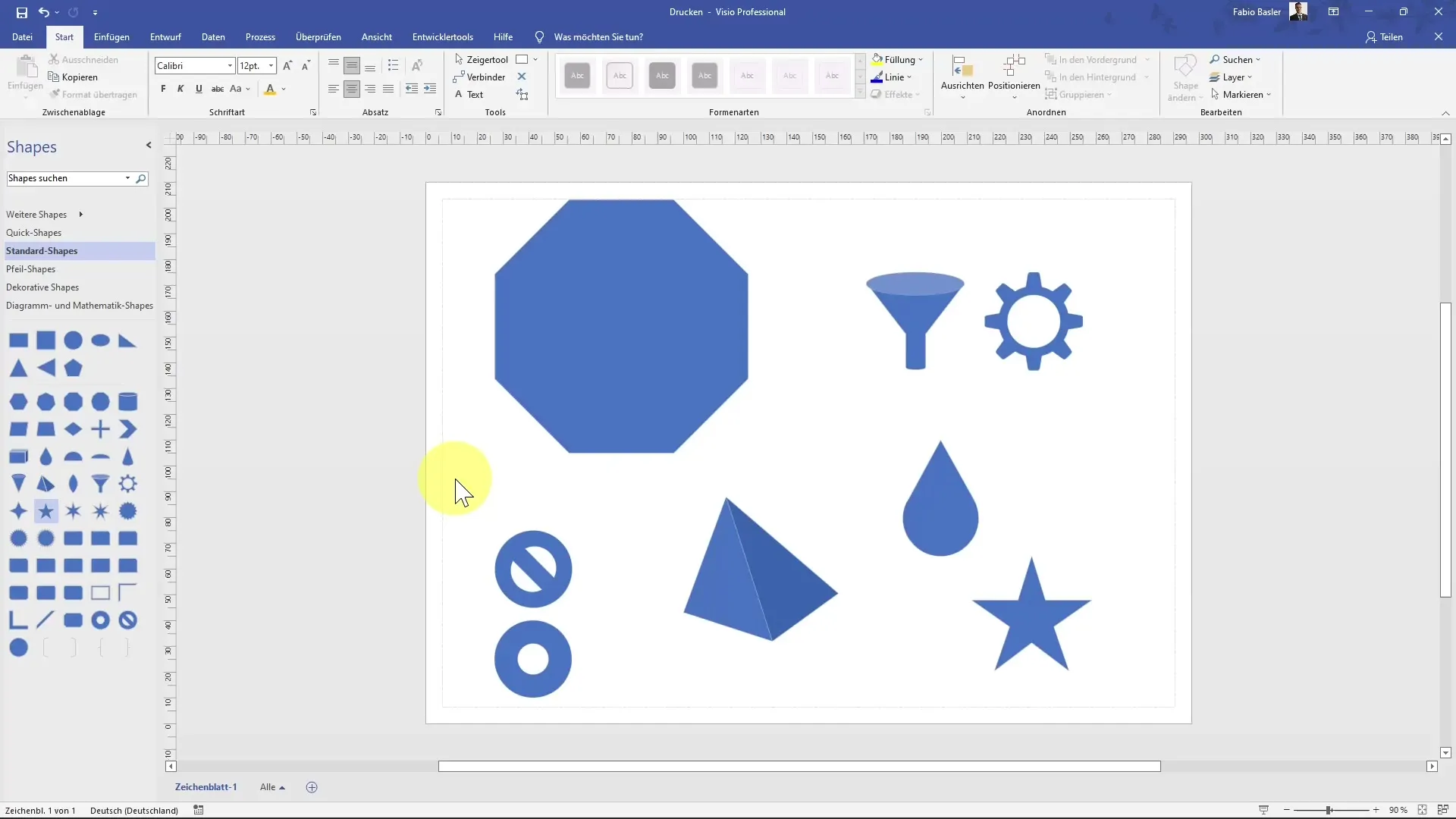Toggle underline U formatting

(x=199, y=89)
